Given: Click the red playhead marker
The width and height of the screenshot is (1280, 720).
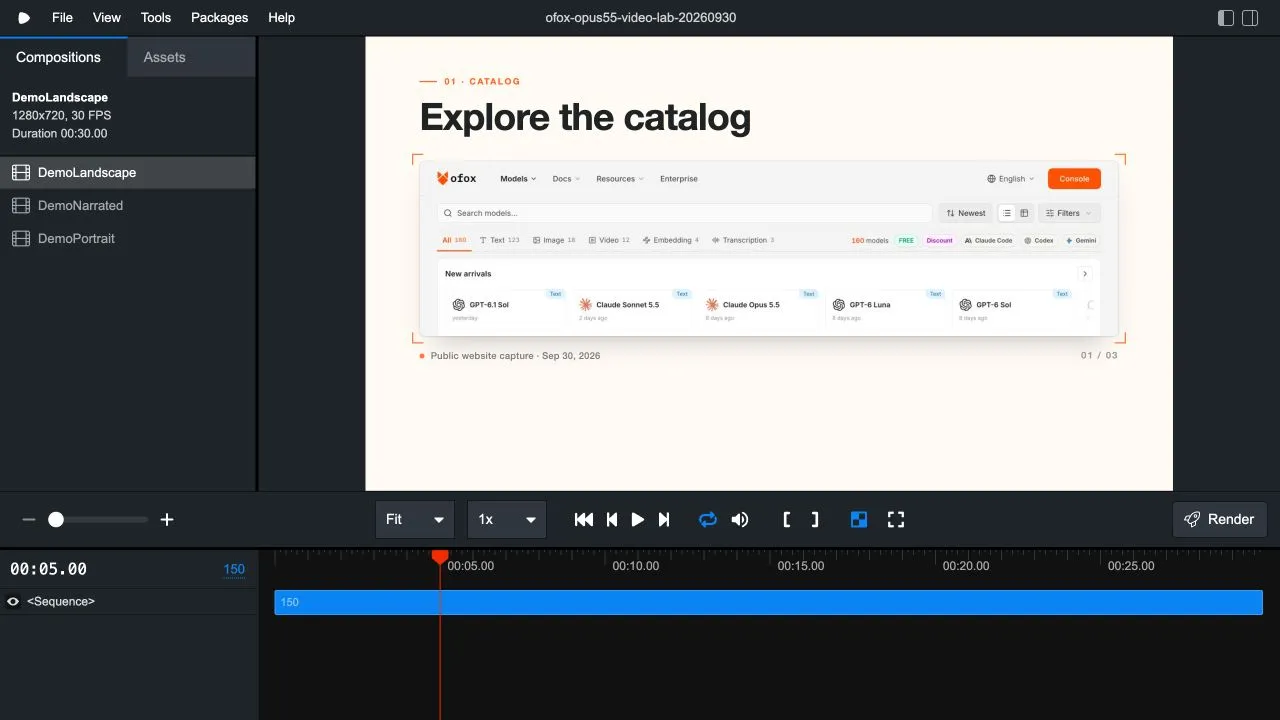Looking at the screenshot, I should point(440,556).
